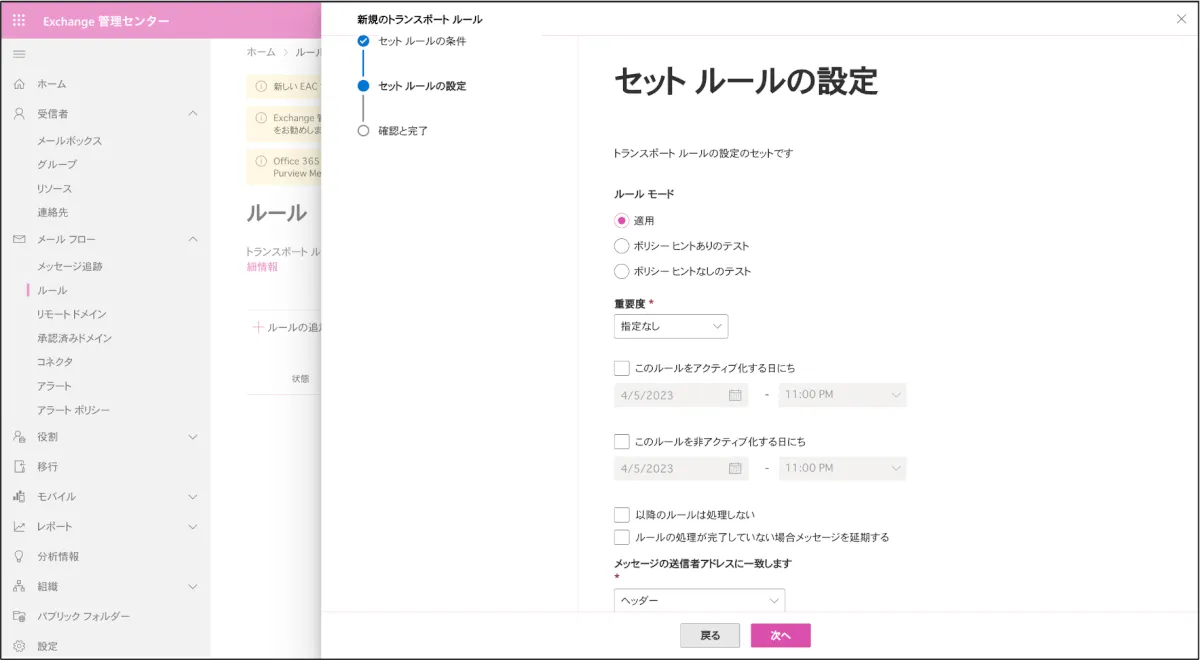Click the Settings gear icon in sidebar

coord(19,646)
